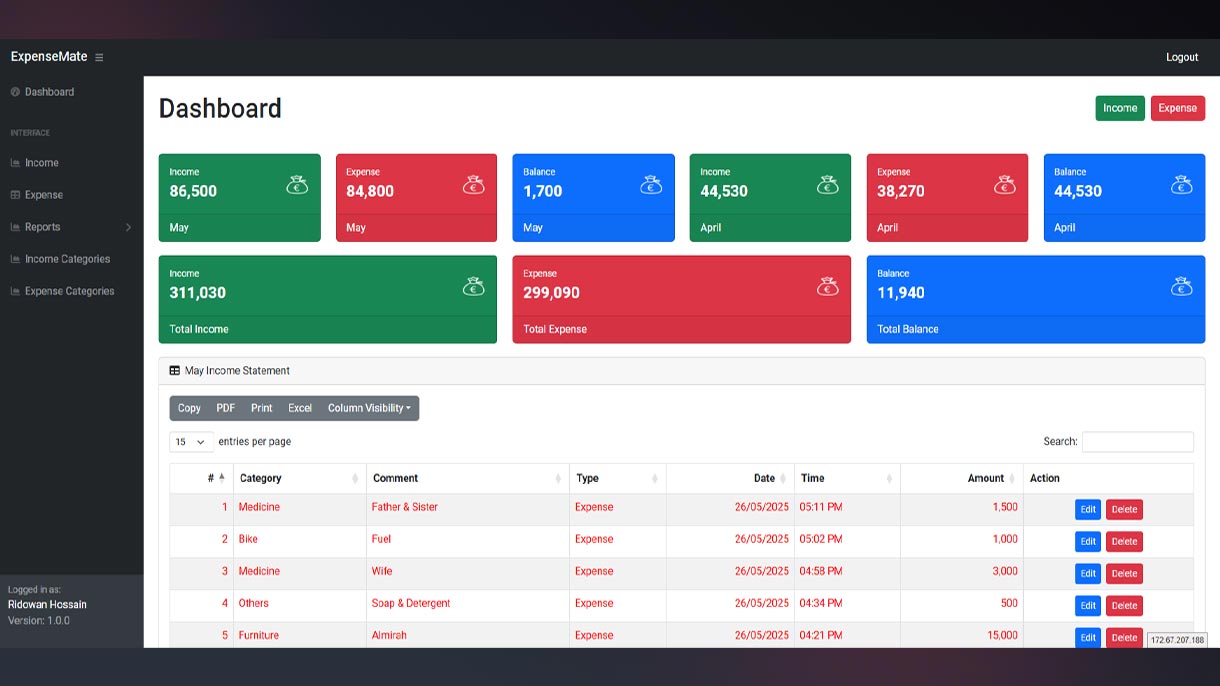Open the entries per page dropdown

pos(191,442)
